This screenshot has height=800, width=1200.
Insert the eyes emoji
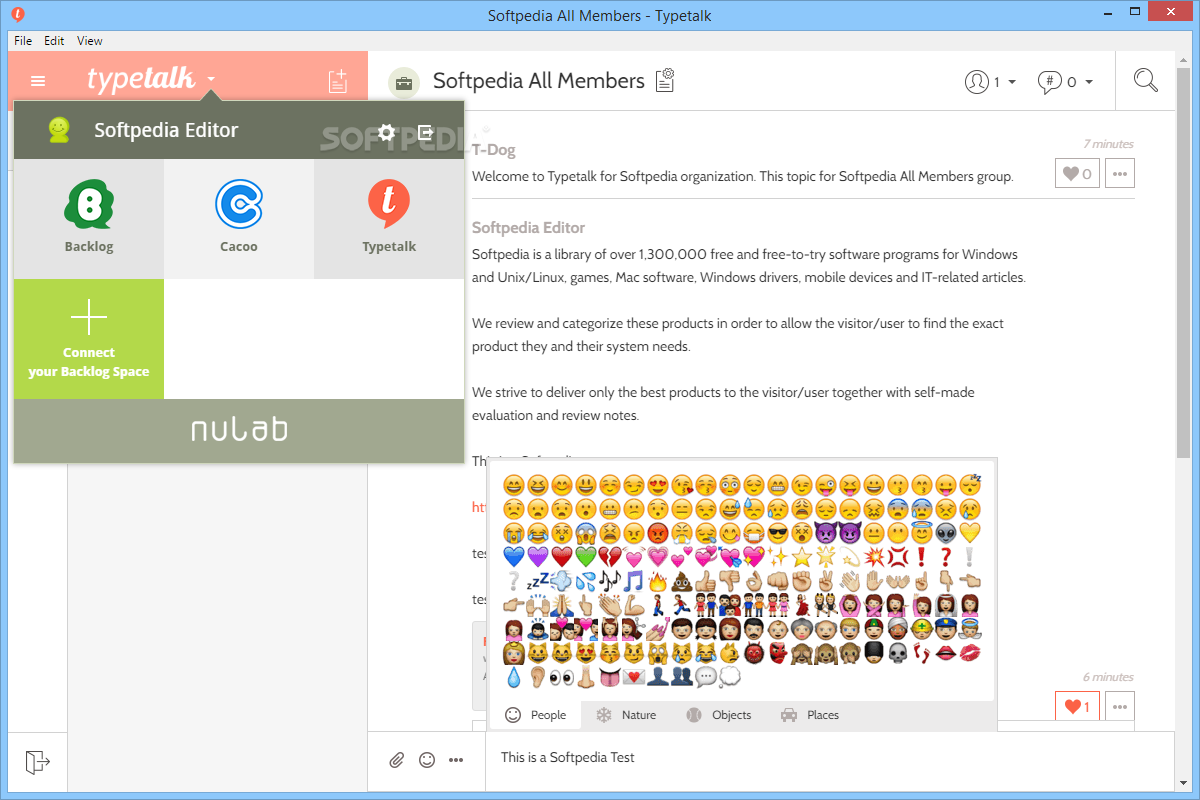pyautogui.click(x=562, y=677)
